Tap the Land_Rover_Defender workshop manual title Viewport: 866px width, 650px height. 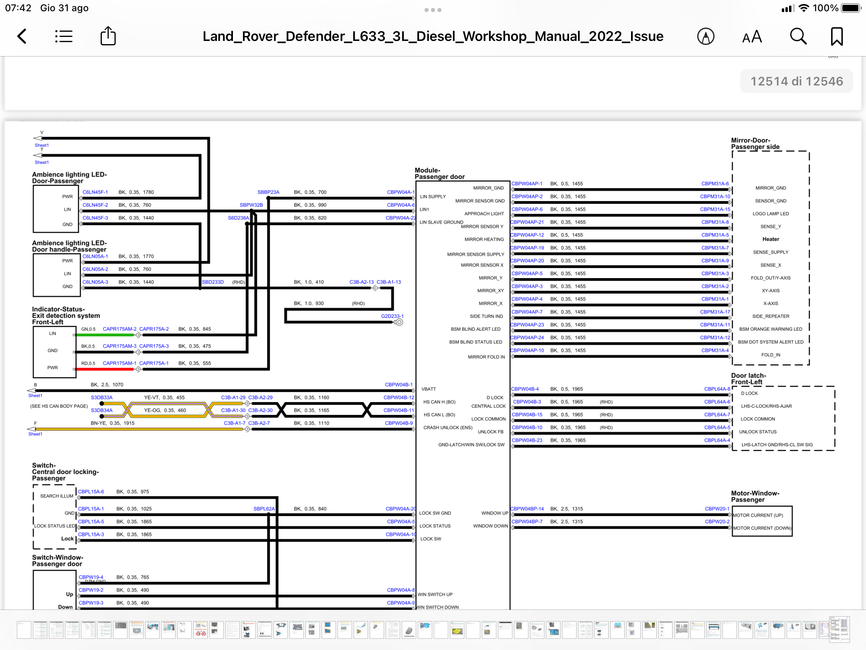[x=433, y=36]
